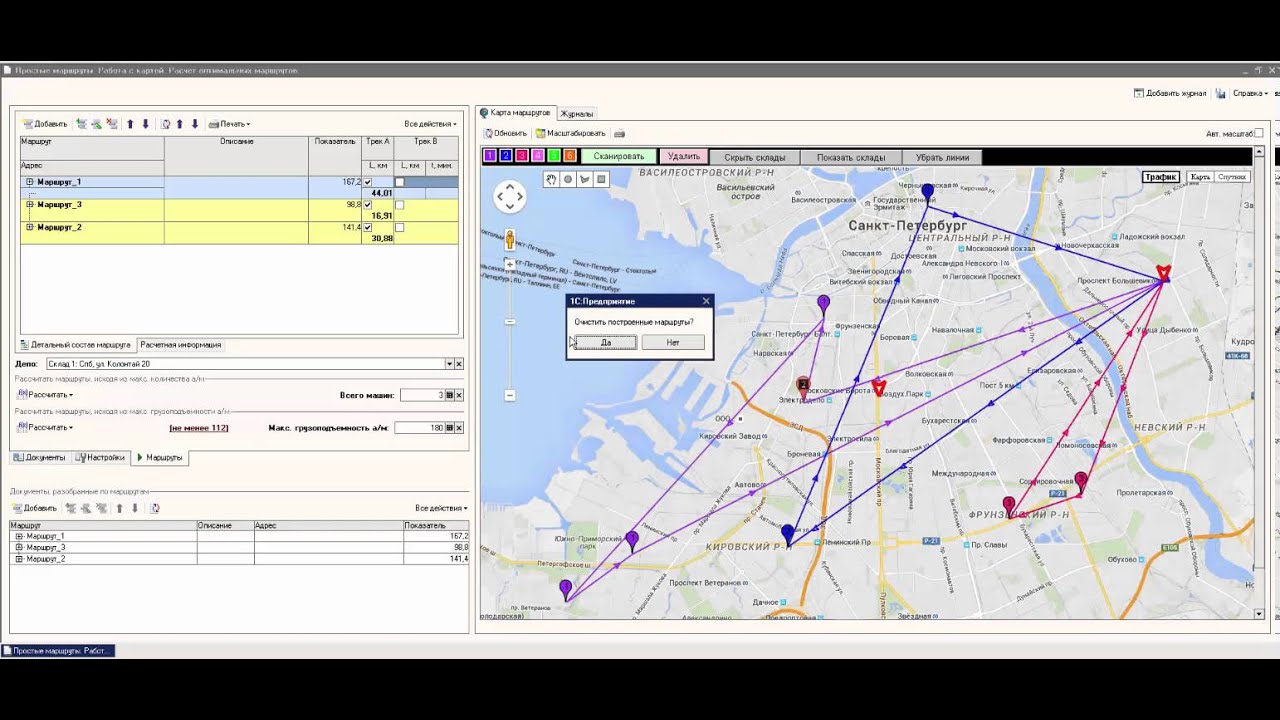
Task: Click Обновить on the map toolbar
Action: tap(505, 133)
